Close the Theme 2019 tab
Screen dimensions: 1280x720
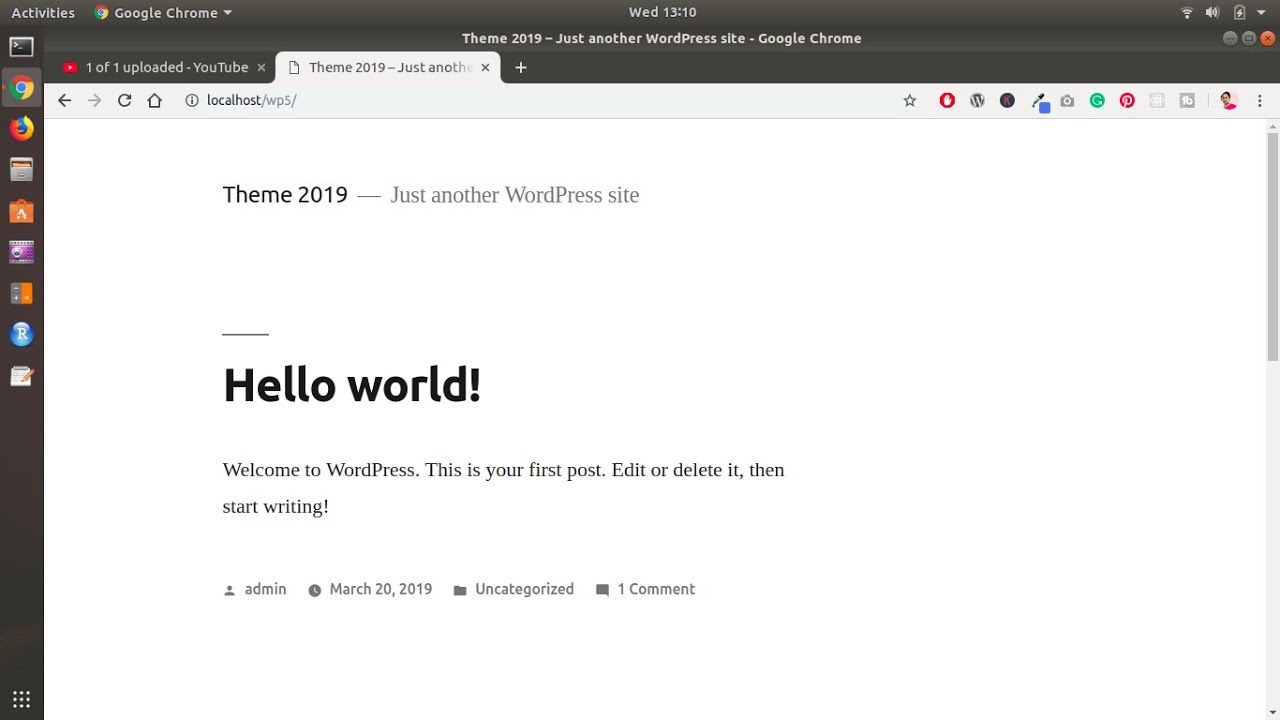point(485,67)
